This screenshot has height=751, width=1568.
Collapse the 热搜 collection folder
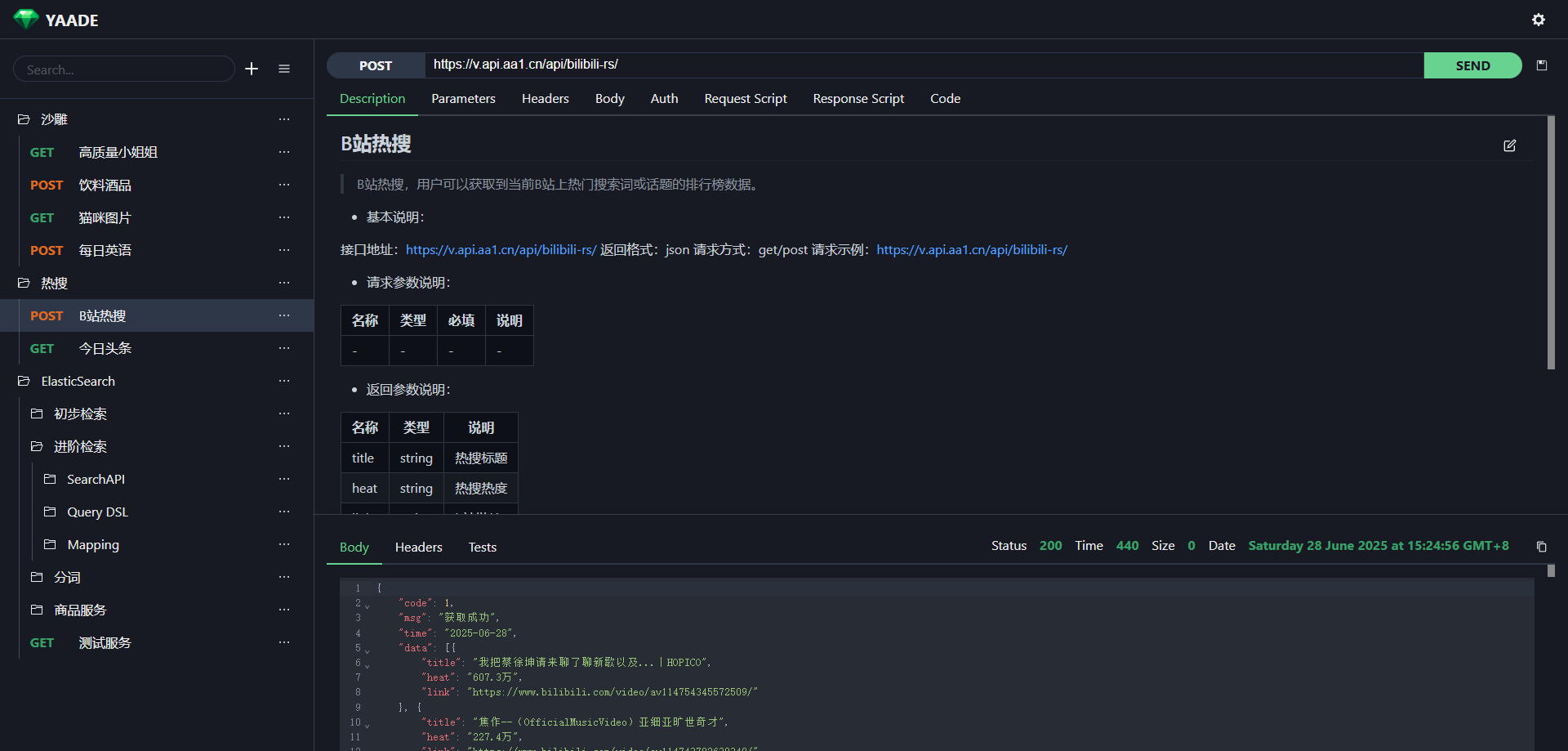[24, 283]
